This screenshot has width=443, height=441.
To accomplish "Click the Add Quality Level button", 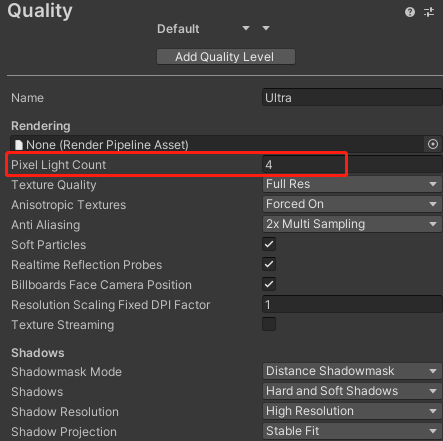I will pyautogui.click(x=226, y=57).
